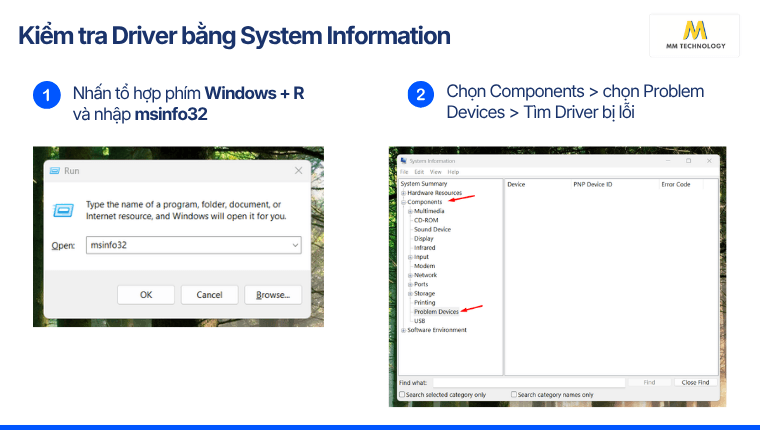Select Display under Components
The width and height of the screenshot is (760, 430).
coord(424,239)
